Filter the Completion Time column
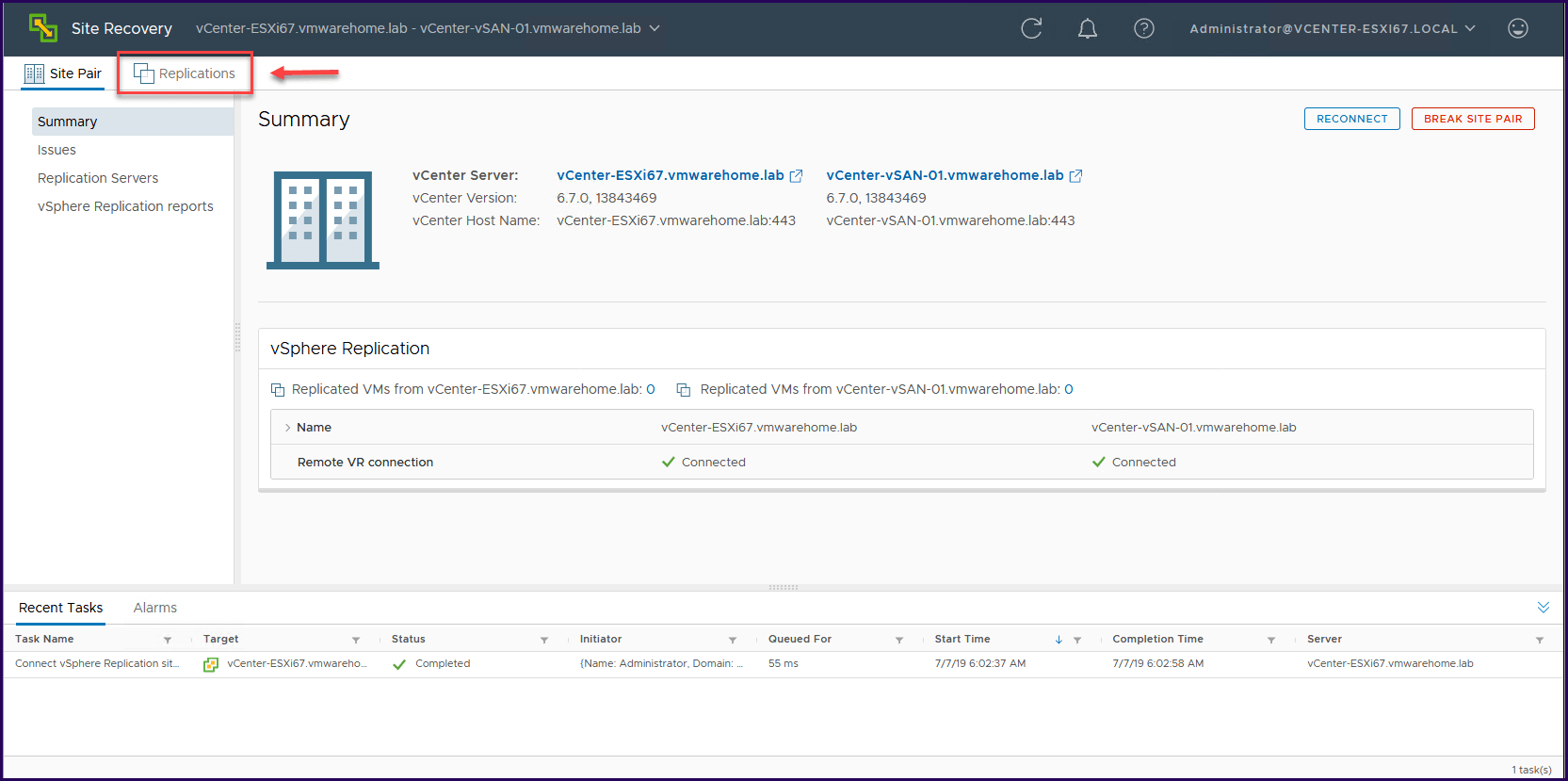The width and height of the screenshot is (1568, 781). point(1271,640)
